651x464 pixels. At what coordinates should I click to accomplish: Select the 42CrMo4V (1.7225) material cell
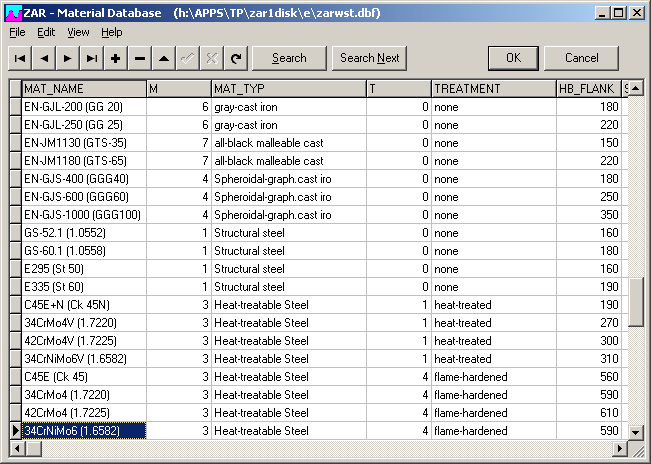coord(83,341)
